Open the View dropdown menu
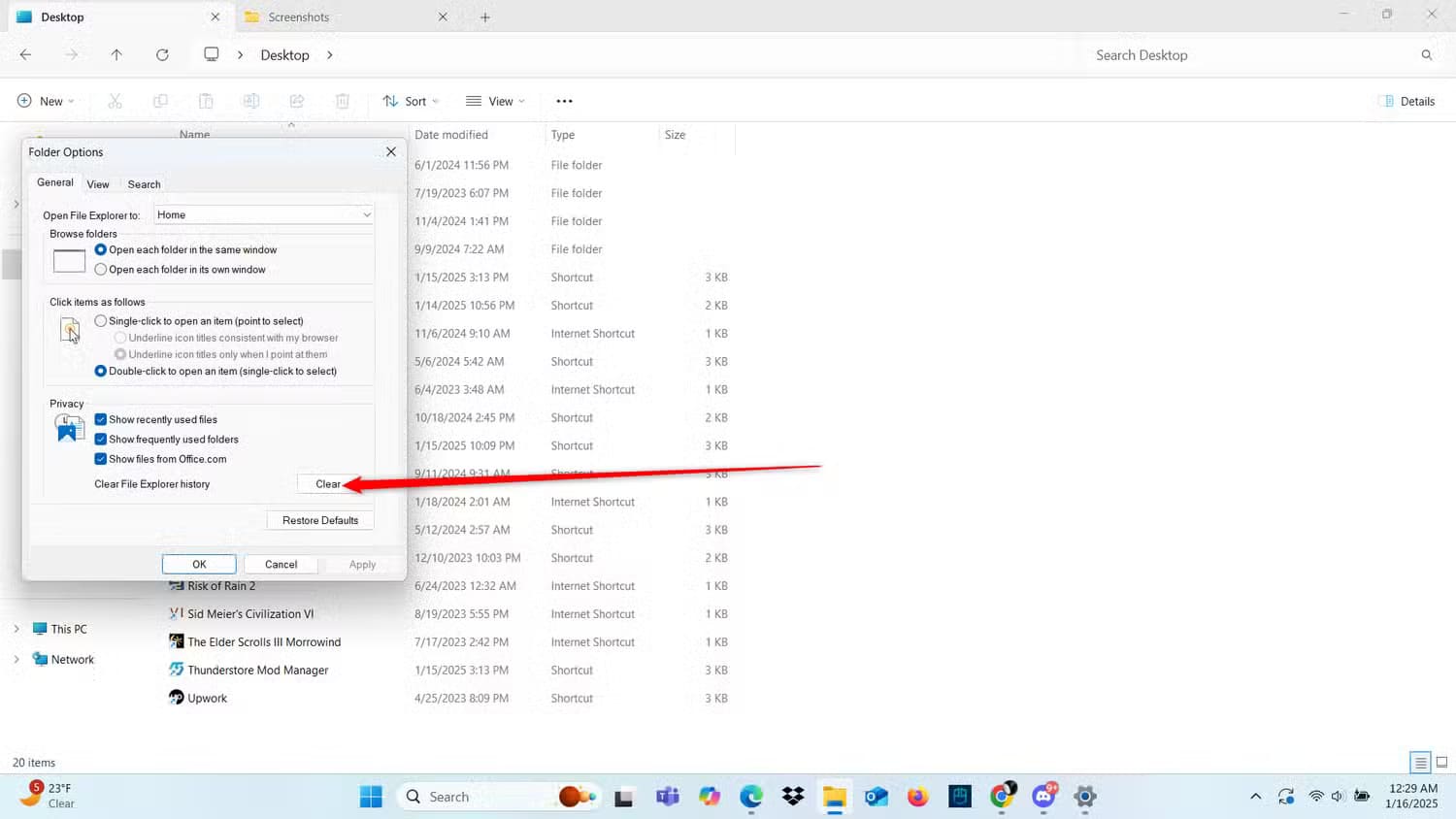The image size is (1456, 819). [495, 101]
